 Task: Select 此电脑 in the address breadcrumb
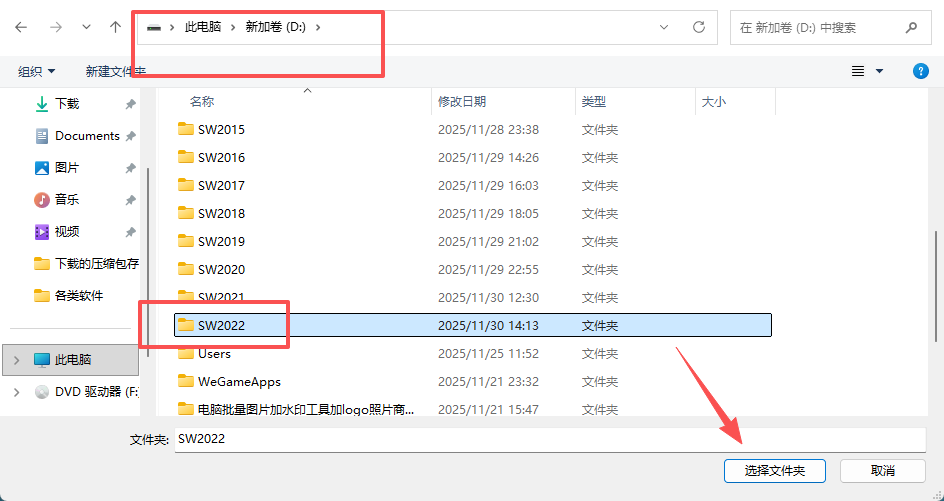point(203,27)
